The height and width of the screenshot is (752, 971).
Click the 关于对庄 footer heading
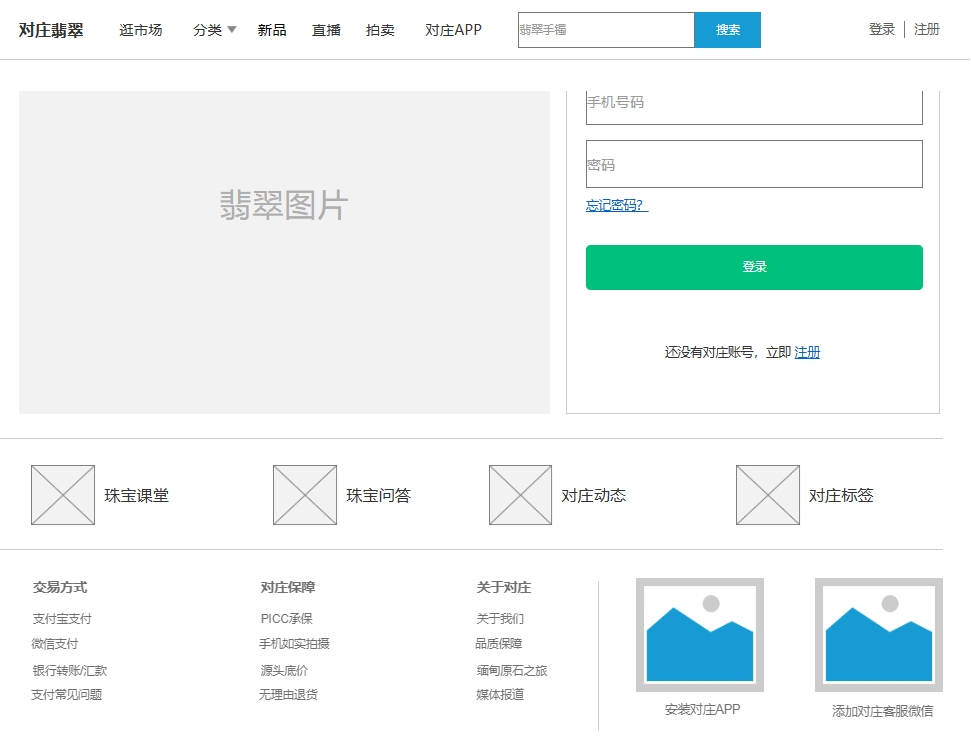point(503,587)
